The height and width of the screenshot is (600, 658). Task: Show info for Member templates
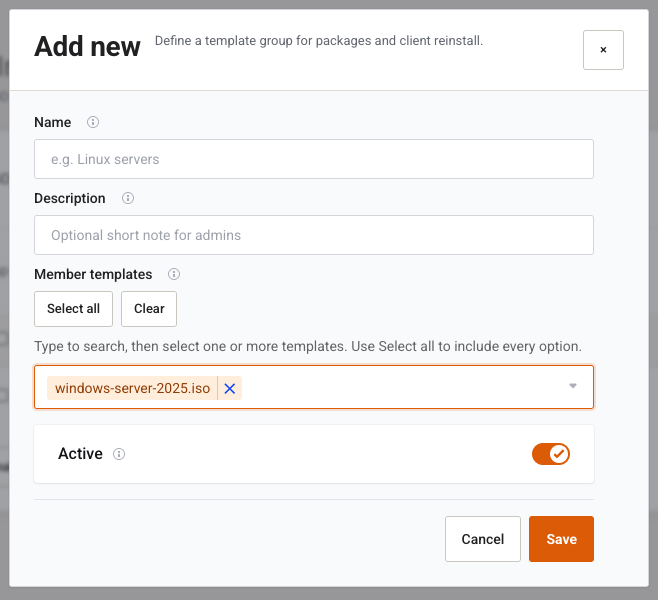174,274
